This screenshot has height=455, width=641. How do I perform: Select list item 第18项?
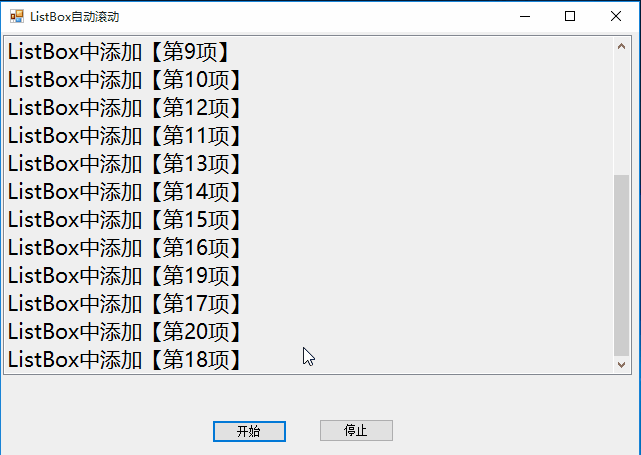click(309, 360)
